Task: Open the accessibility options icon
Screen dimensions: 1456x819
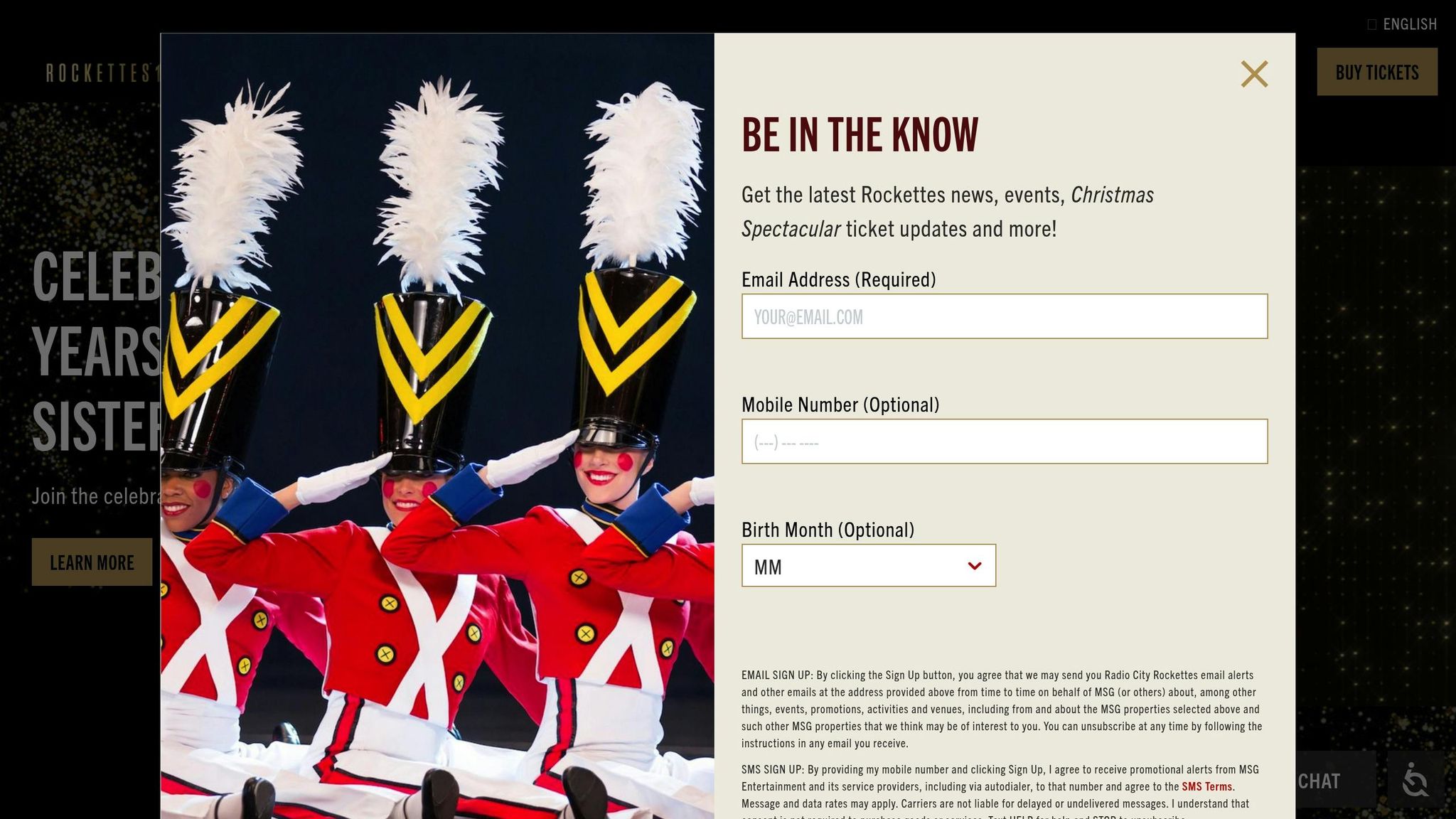Action: [x=1415, y=780]
